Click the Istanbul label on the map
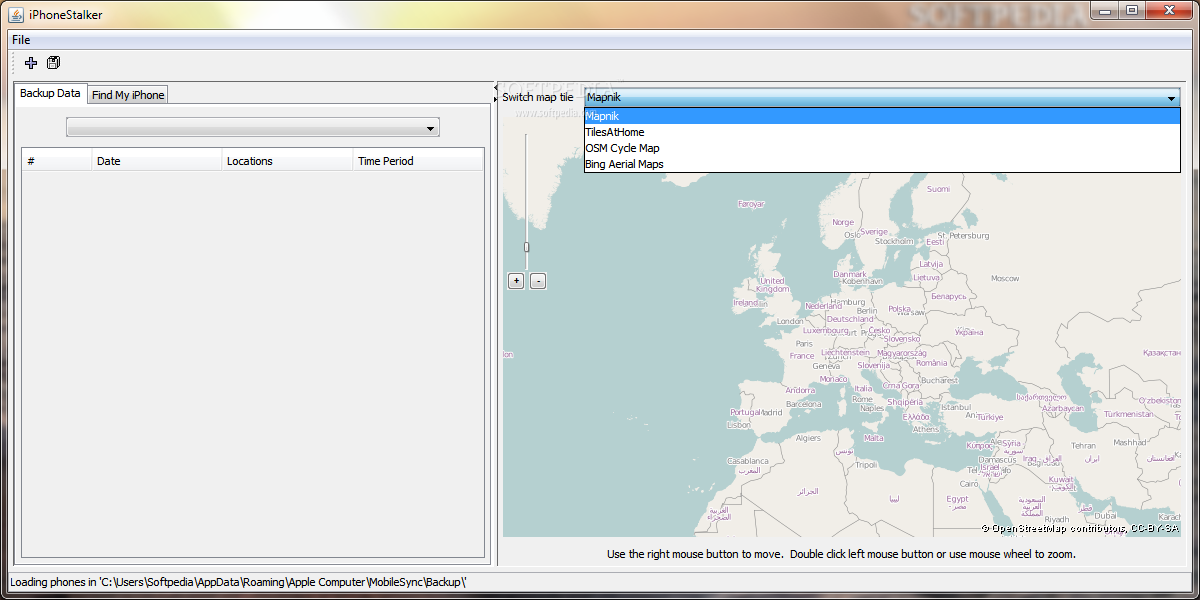This screenshot has height=600, width=1200. [x=956, y=407]
